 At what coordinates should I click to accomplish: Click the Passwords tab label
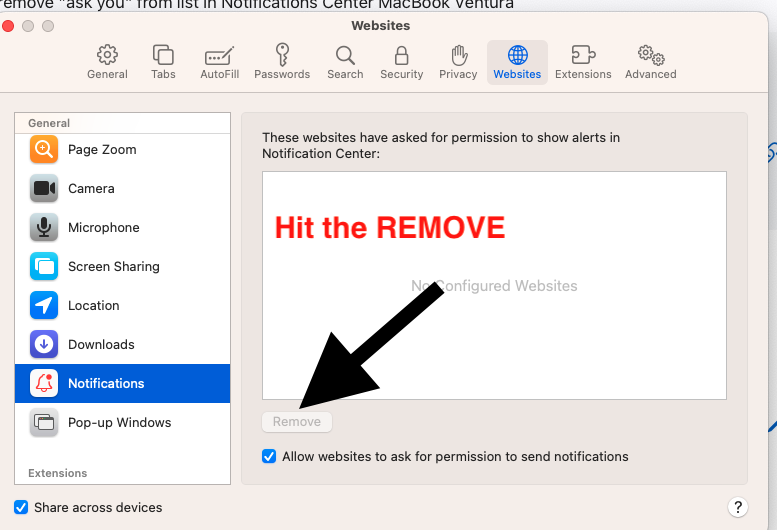282,74
